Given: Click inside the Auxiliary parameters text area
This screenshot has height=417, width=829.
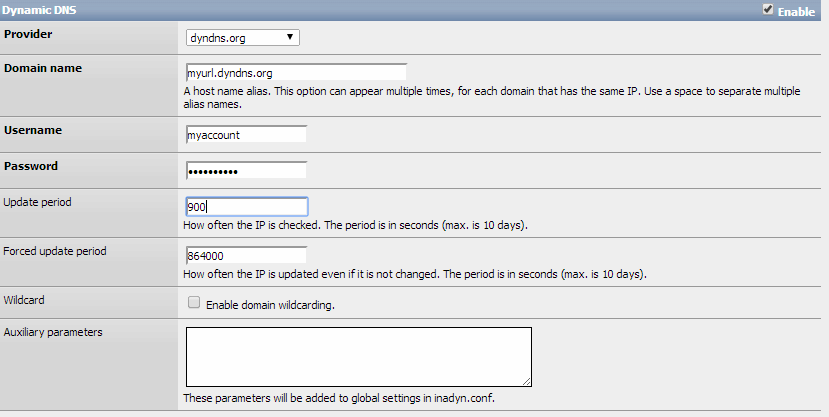Looking at the screenshot, I should pyautogui.click(x=358, y=356).
